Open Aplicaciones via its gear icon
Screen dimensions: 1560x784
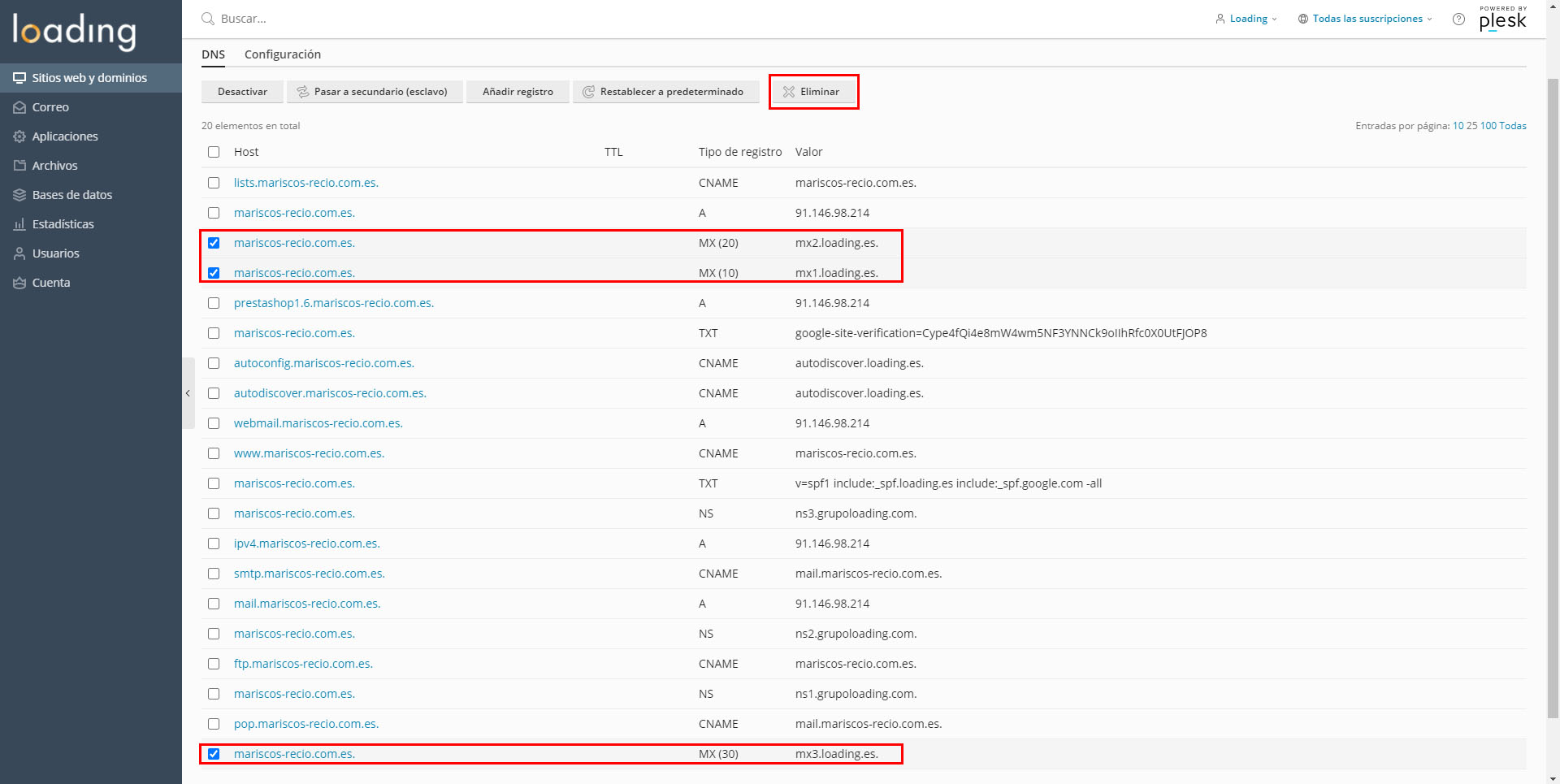[x=19, y=136]
